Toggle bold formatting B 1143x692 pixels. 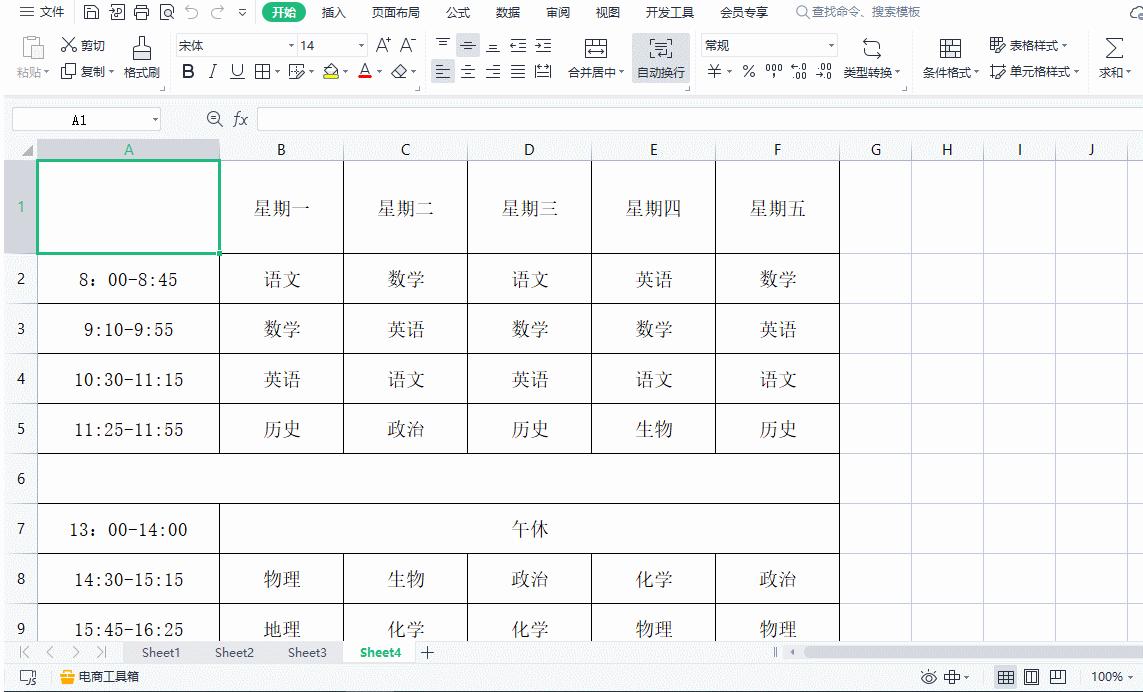pos(188,73)
